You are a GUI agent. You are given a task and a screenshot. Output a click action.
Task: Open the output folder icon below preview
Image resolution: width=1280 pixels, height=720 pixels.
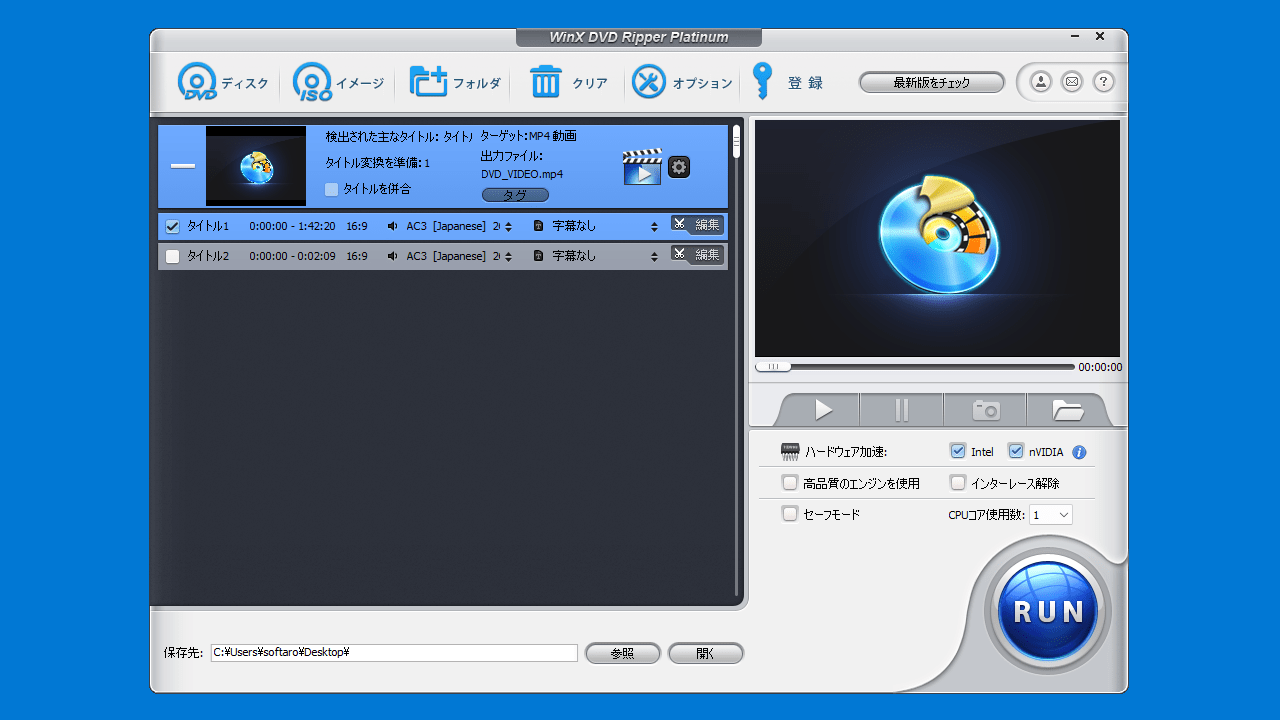(x=1068, y=410)
